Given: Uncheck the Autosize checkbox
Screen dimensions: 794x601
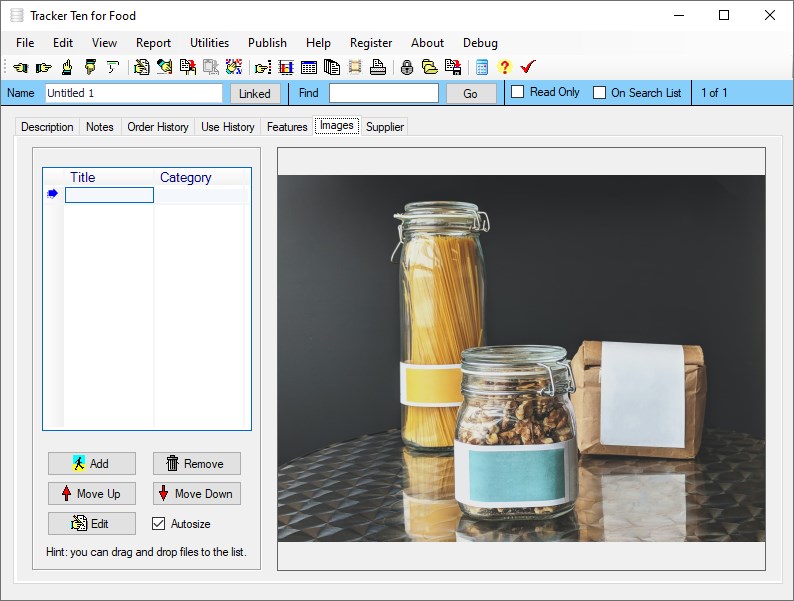Looking at the screenshot, I should pyautogui.click(x=158, y=524).
